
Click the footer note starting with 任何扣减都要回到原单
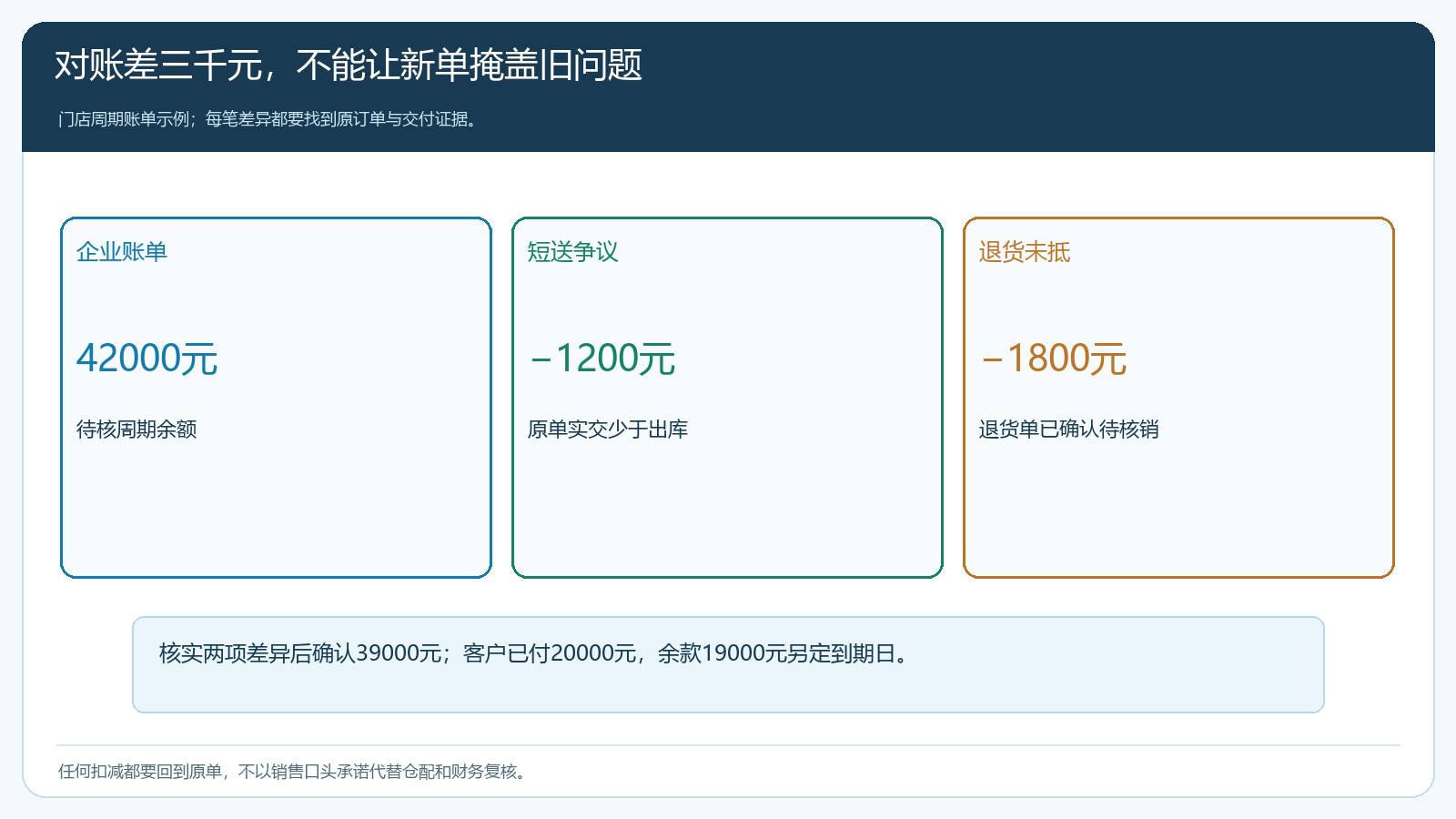click(293, 772)
